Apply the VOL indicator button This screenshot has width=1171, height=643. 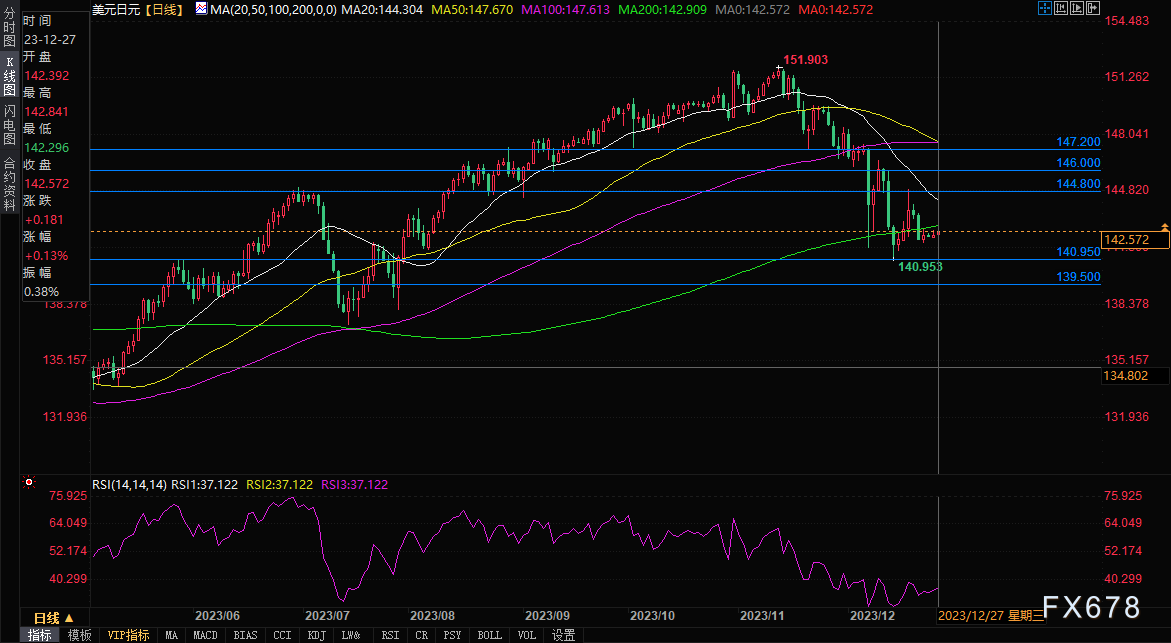point(527,635)
